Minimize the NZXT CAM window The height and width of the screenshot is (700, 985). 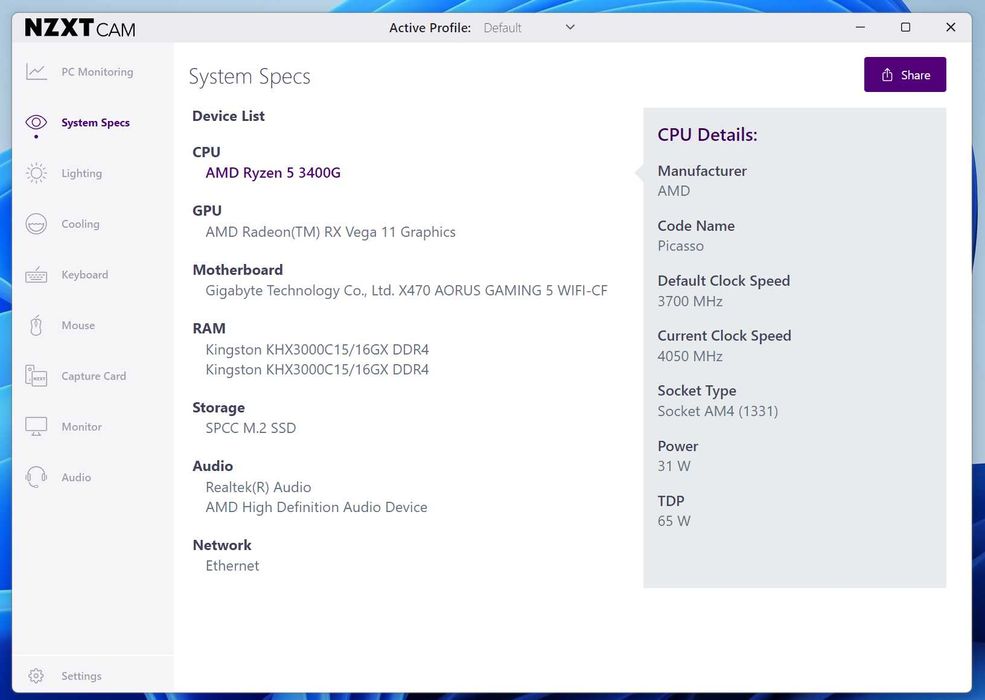pyautogui.click(x=860, y=27)
